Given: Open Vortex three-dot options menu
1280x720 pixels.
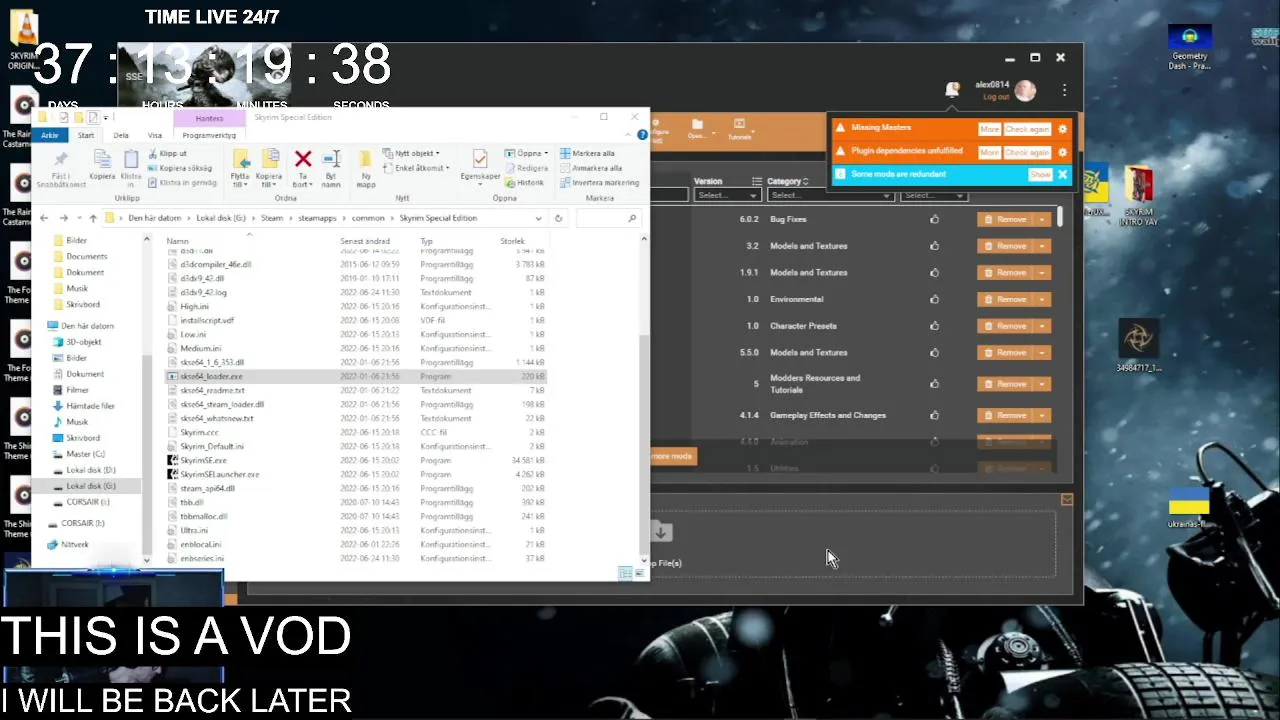Looking at the screenshot, I should click(x=1064, y=90).
